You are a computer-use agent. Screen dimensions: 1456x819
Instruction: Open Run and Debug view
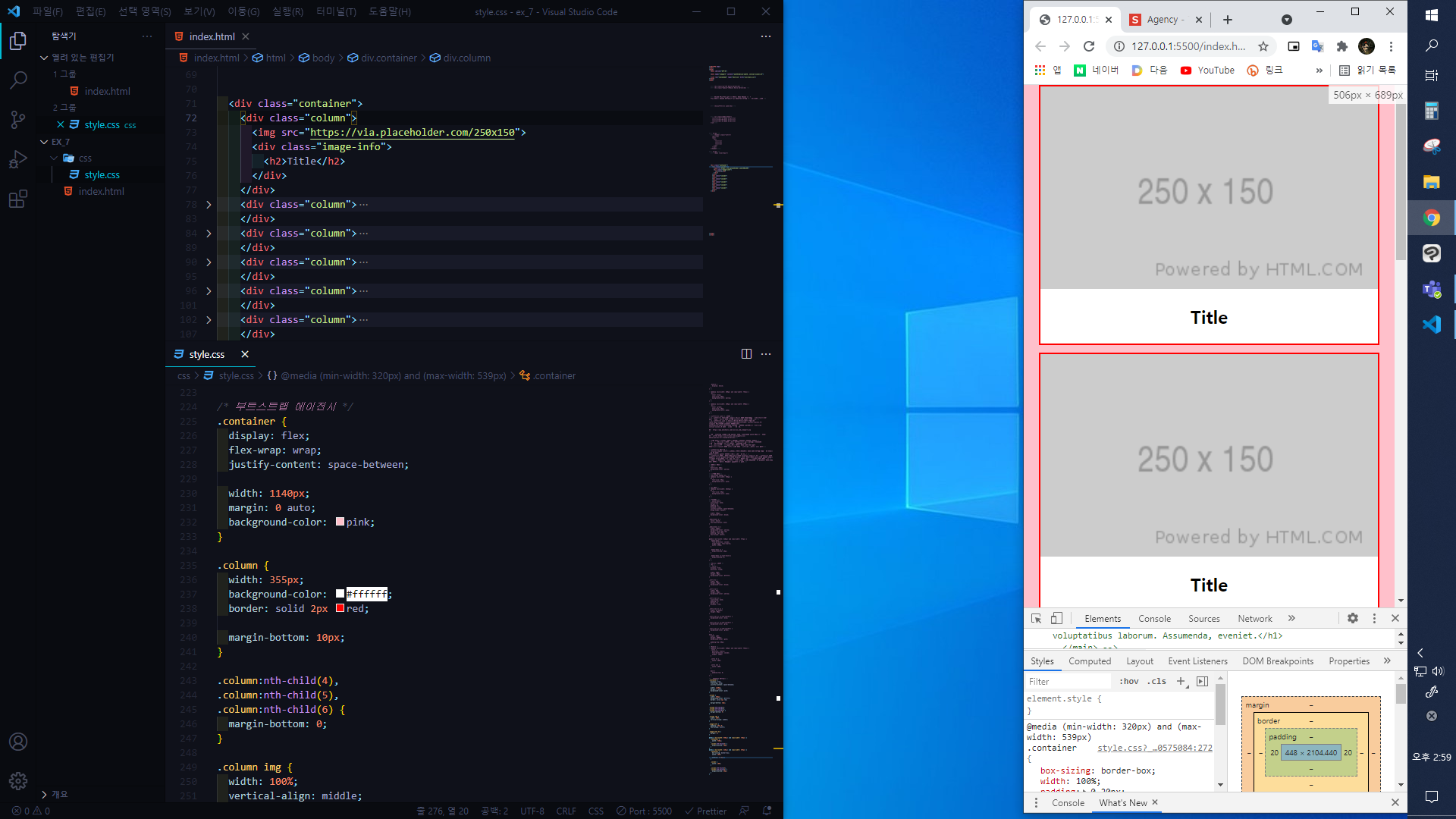pyautogui.click(x=18, y=159)
